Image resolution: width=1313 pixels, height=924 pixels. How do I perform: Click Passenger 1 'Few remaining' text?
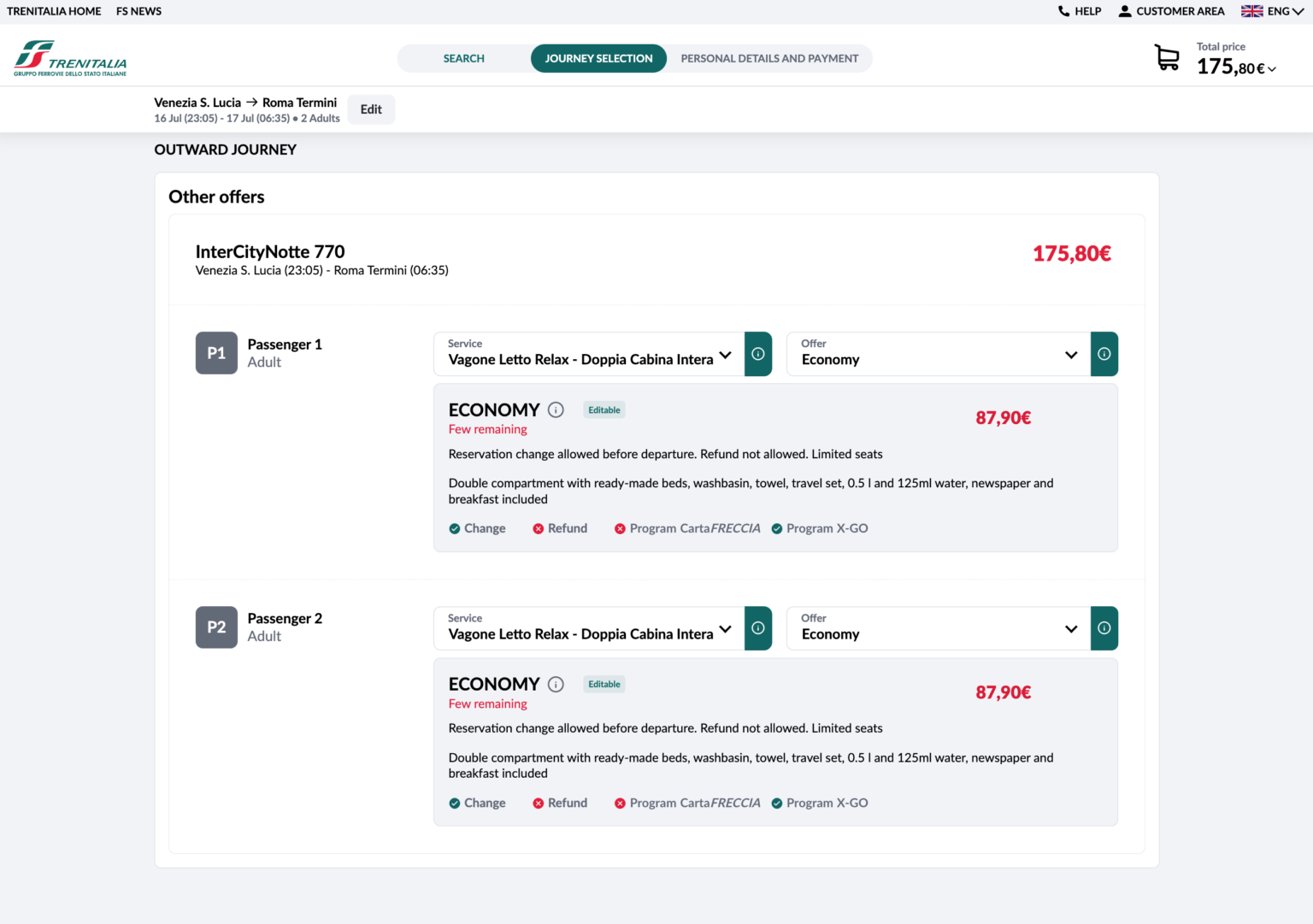(488, 429)
